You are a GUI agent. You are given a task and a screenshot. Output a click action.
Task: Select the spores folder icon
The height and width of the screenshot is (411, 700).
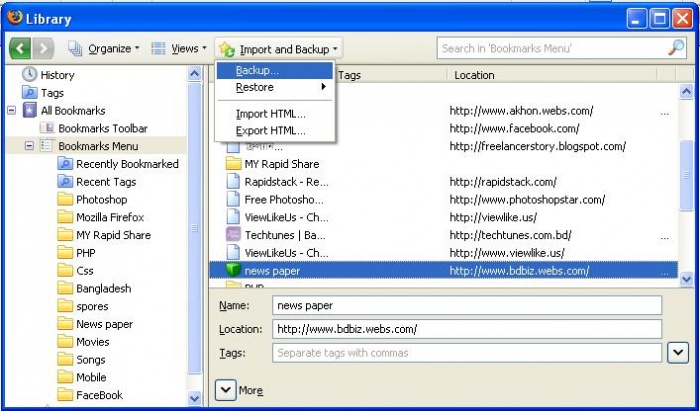pyautogui.click(x=65, y=306)
